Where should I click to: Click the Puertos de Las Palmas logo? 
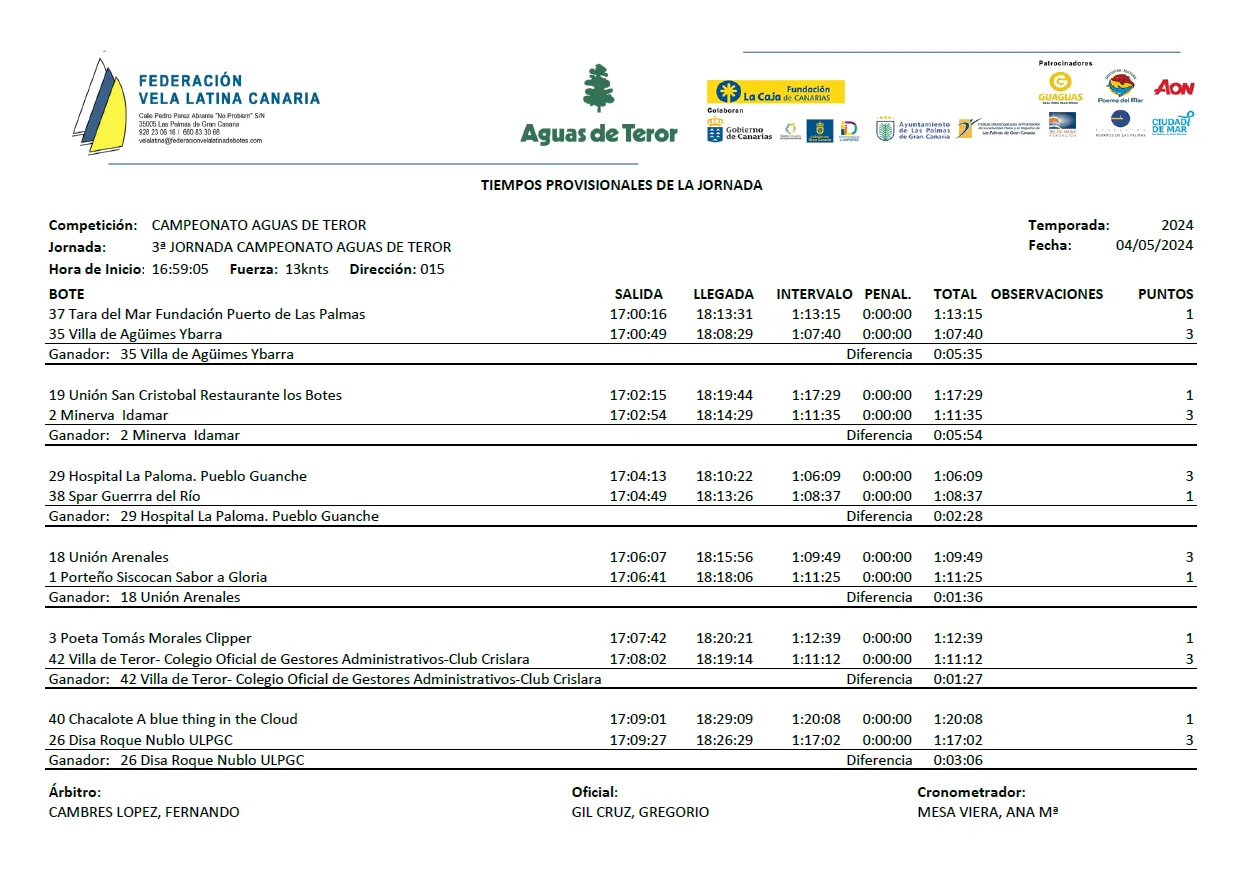pos(1119,123)
